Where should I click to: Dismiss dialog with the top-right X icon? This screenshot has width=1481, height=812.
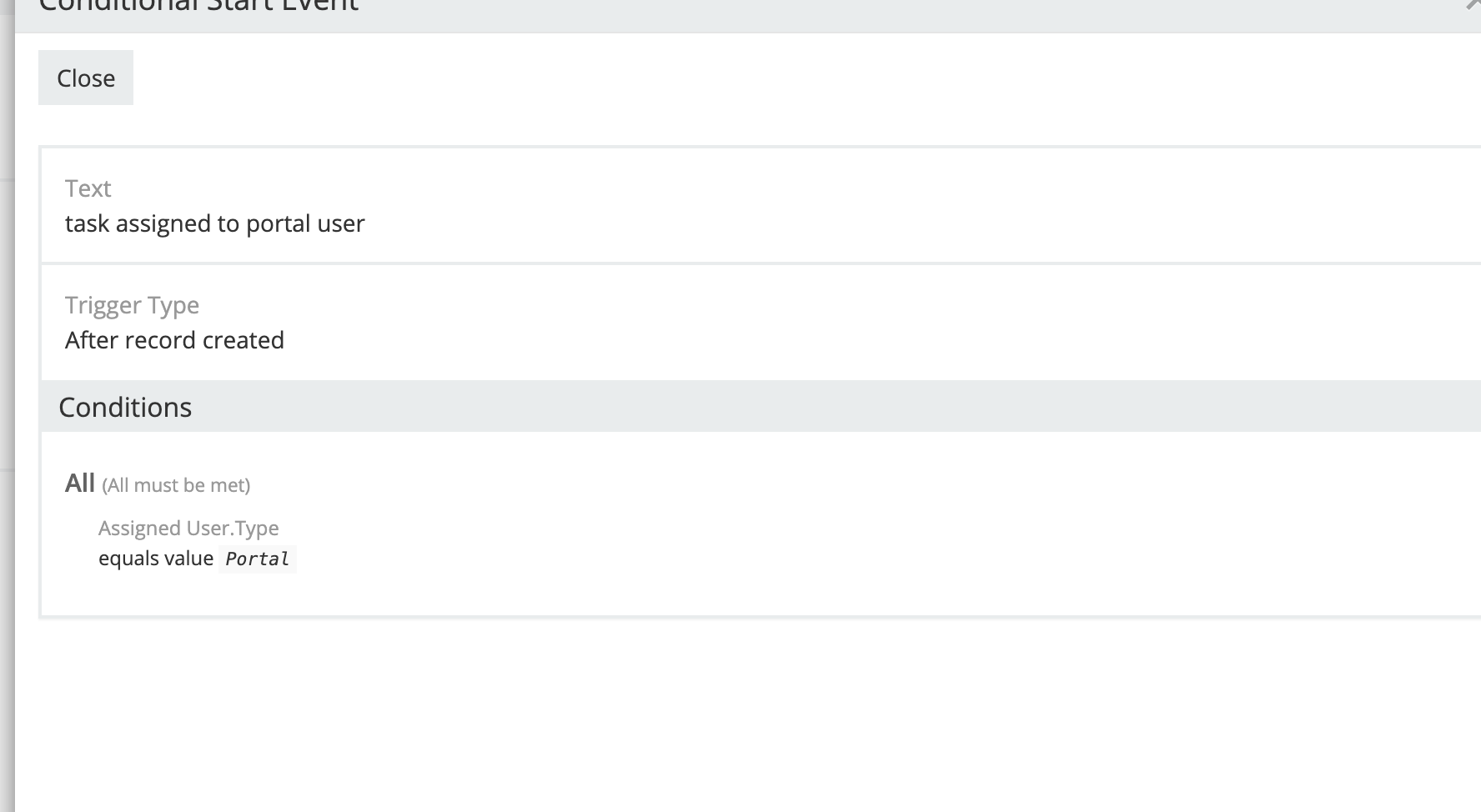click(1473, 4)
